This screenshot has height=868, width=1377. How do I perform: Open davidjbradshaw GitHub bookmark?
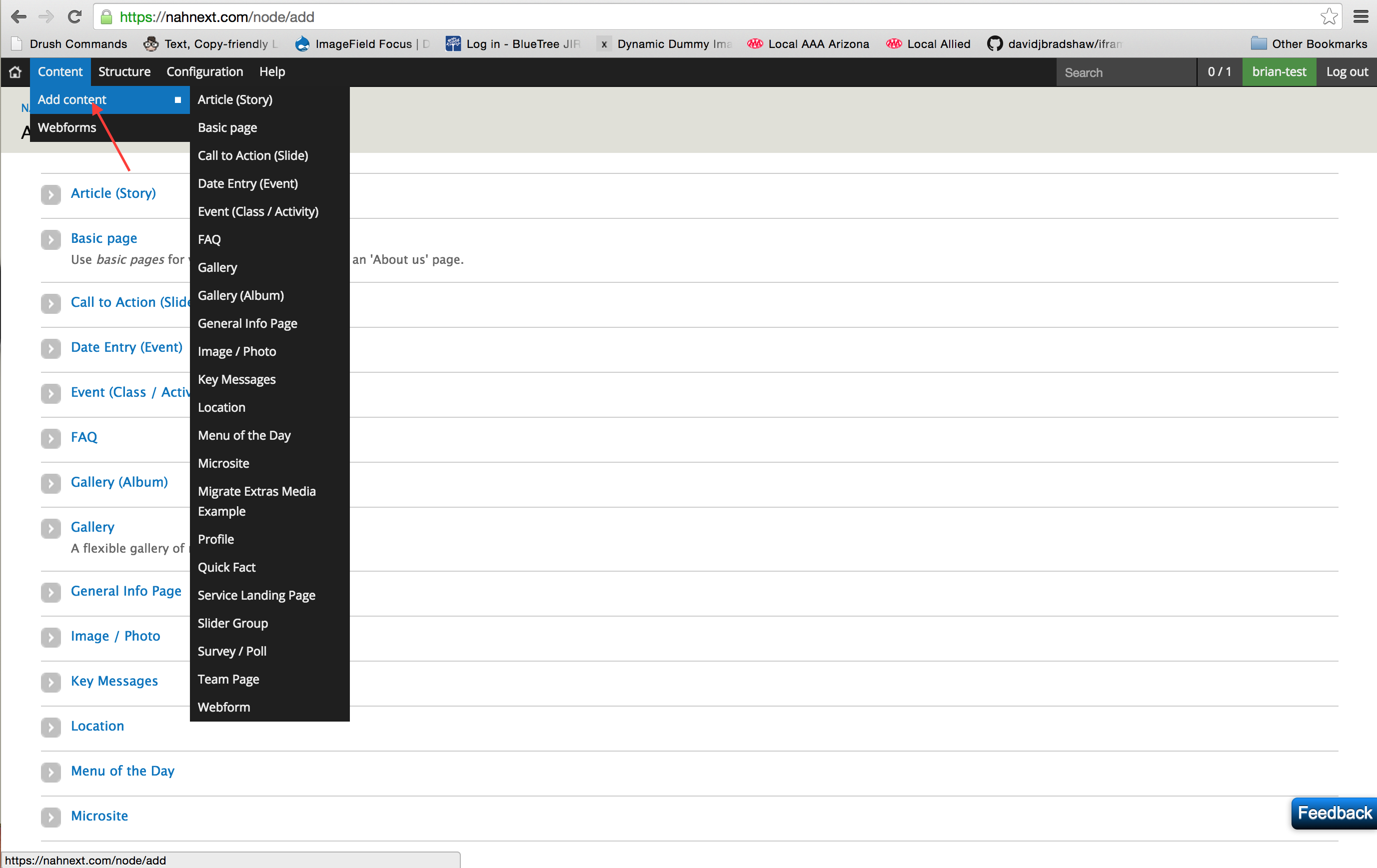pyautogui.click(x=1055, y=44)
